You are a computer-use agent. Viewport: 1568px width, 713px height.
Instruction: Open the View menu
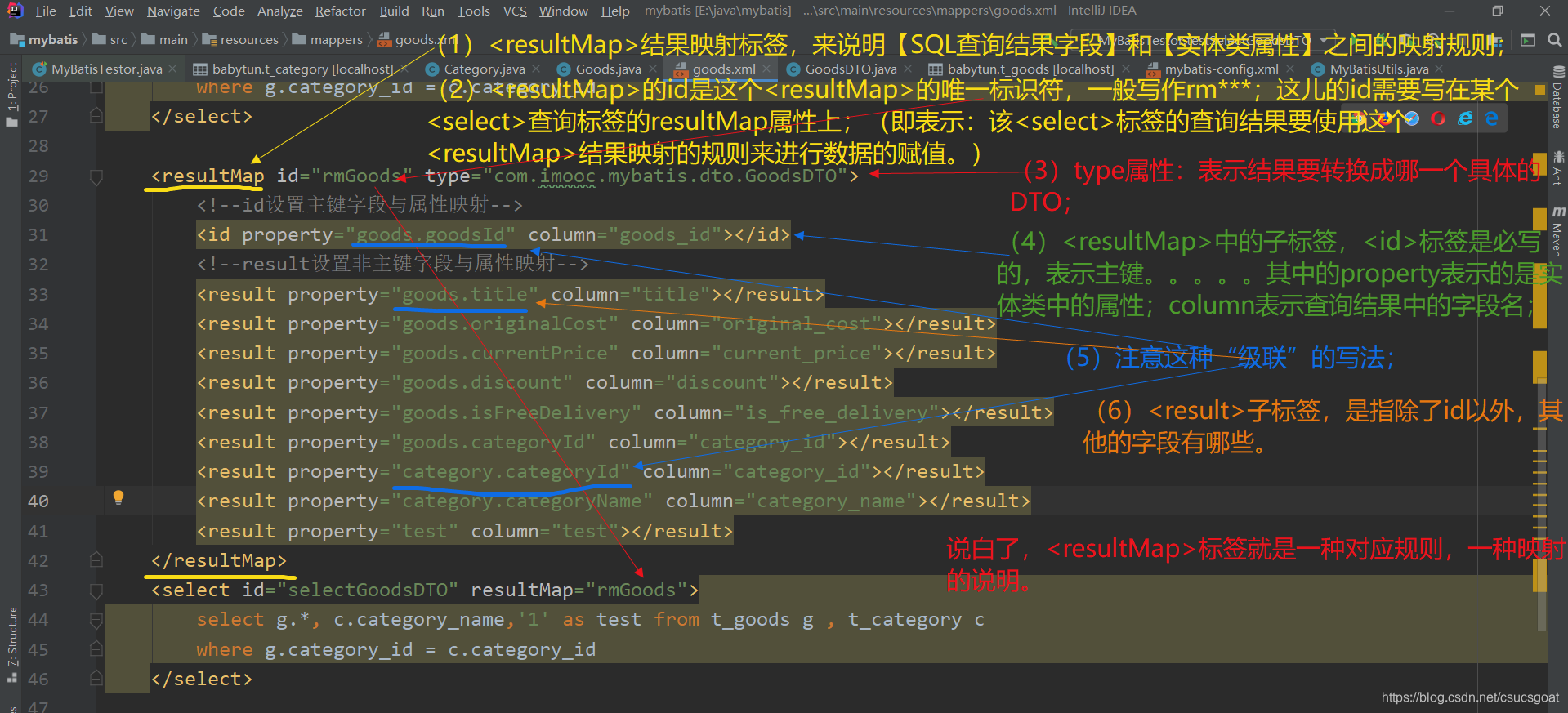[119, 11]
